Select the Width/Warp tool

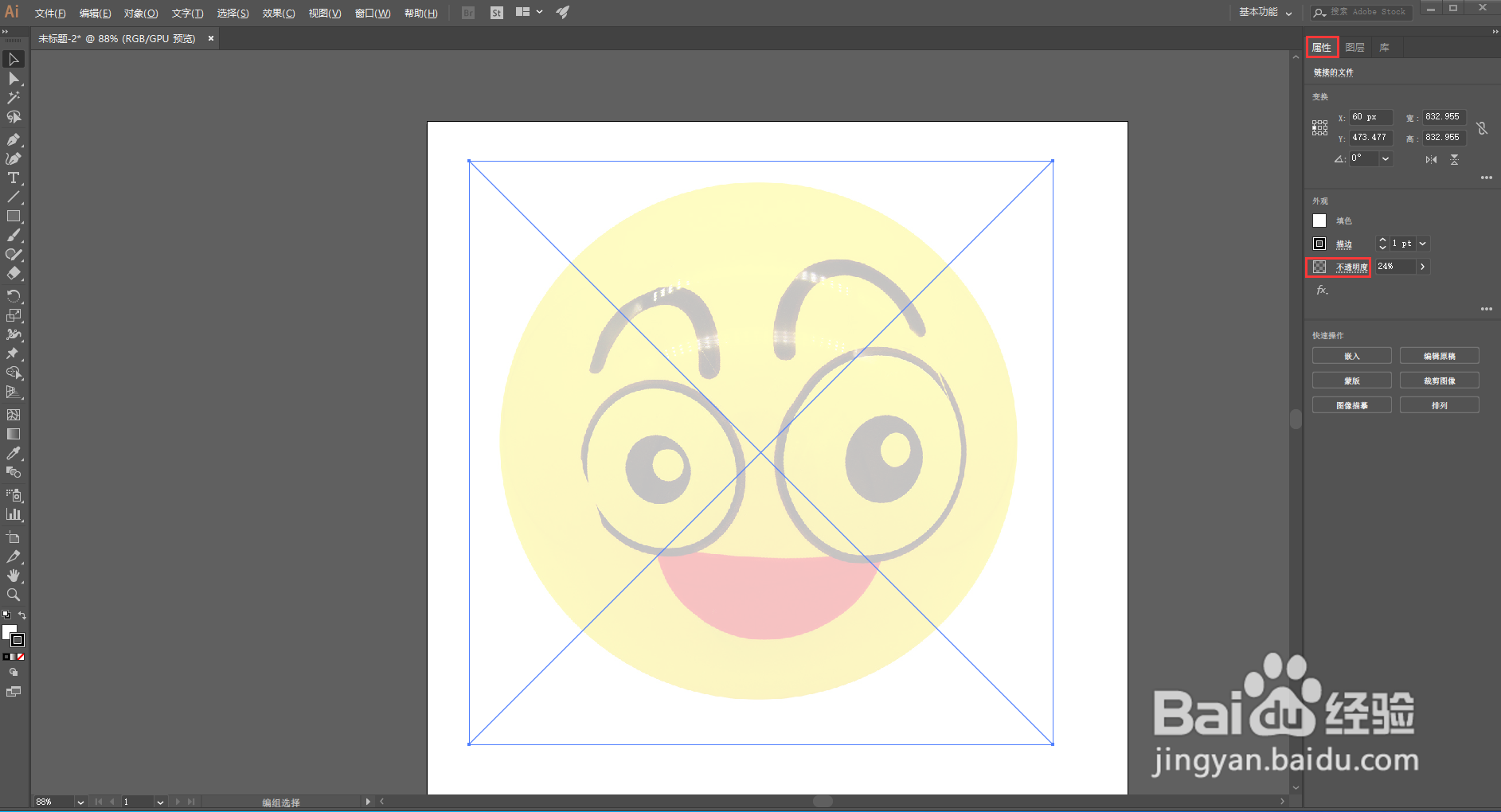click(x=14, y=334)
